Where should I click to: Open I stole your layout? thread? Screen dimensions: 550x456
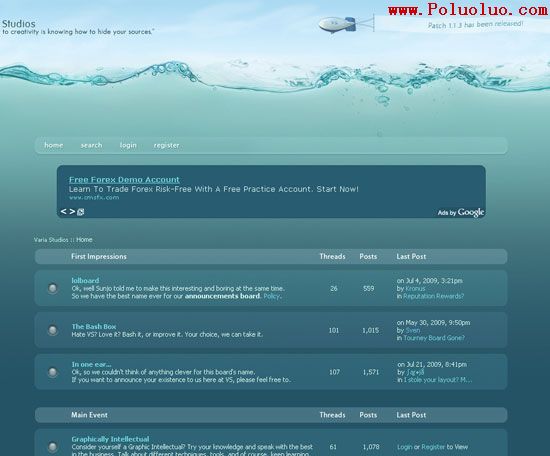pos(438,380)
